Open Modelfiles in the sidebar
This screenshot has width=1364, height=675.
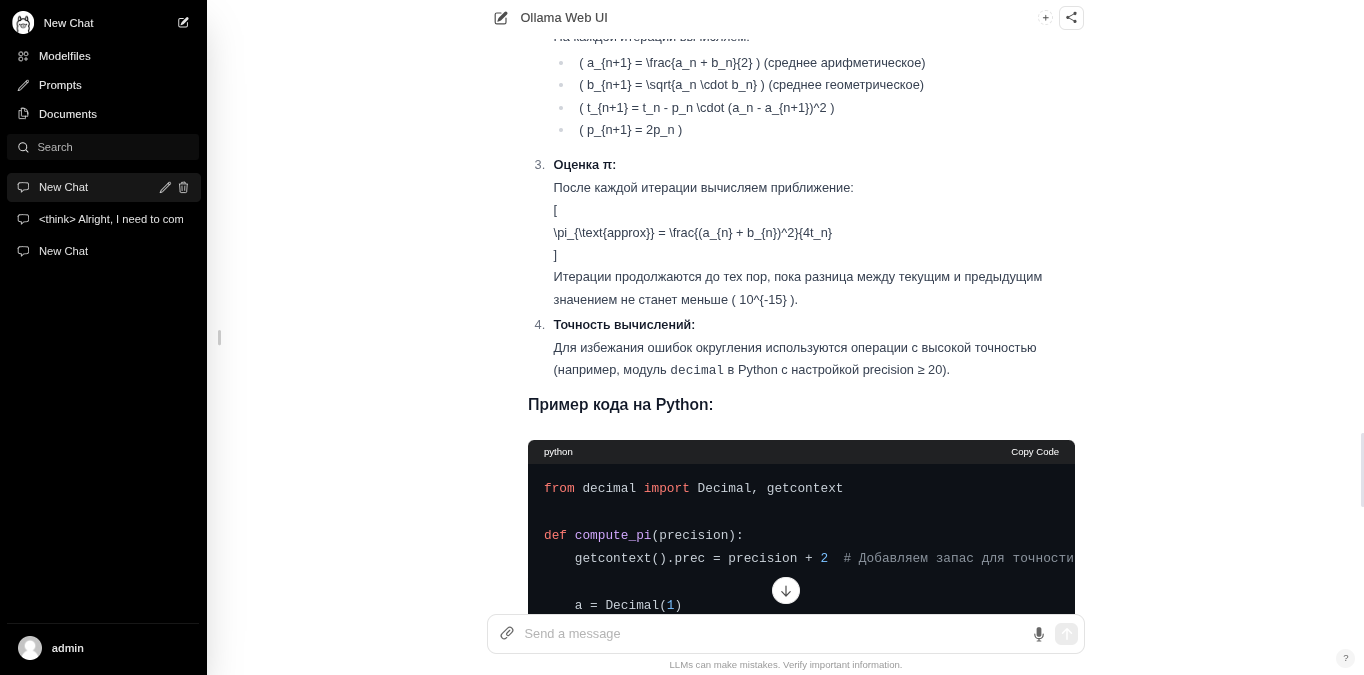tap(64, 56)
